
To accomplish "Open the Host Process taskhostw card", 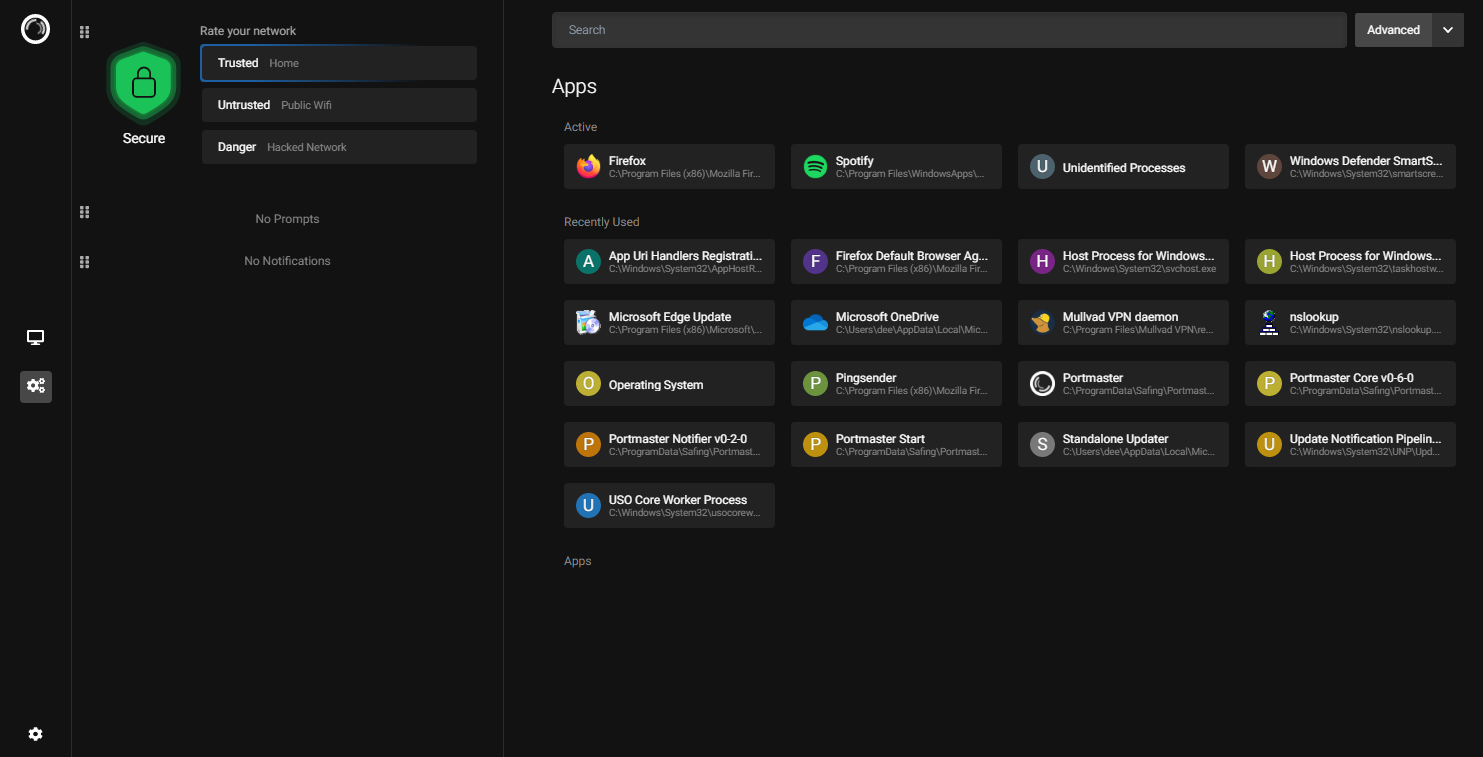I will point(1350,262).
